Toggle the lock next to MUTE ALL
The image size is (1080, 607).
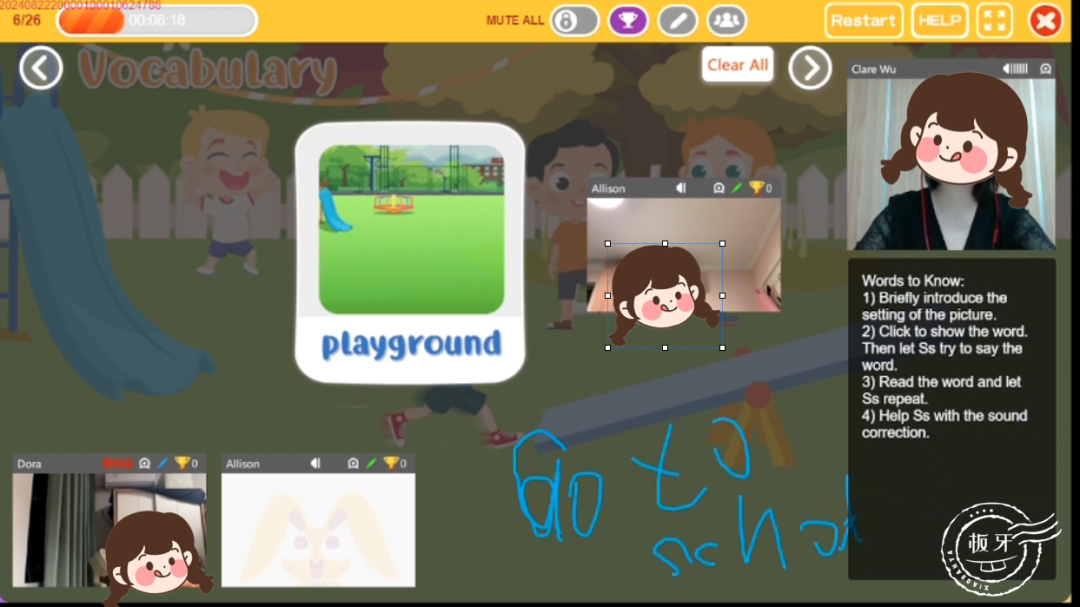click(574, 21)
